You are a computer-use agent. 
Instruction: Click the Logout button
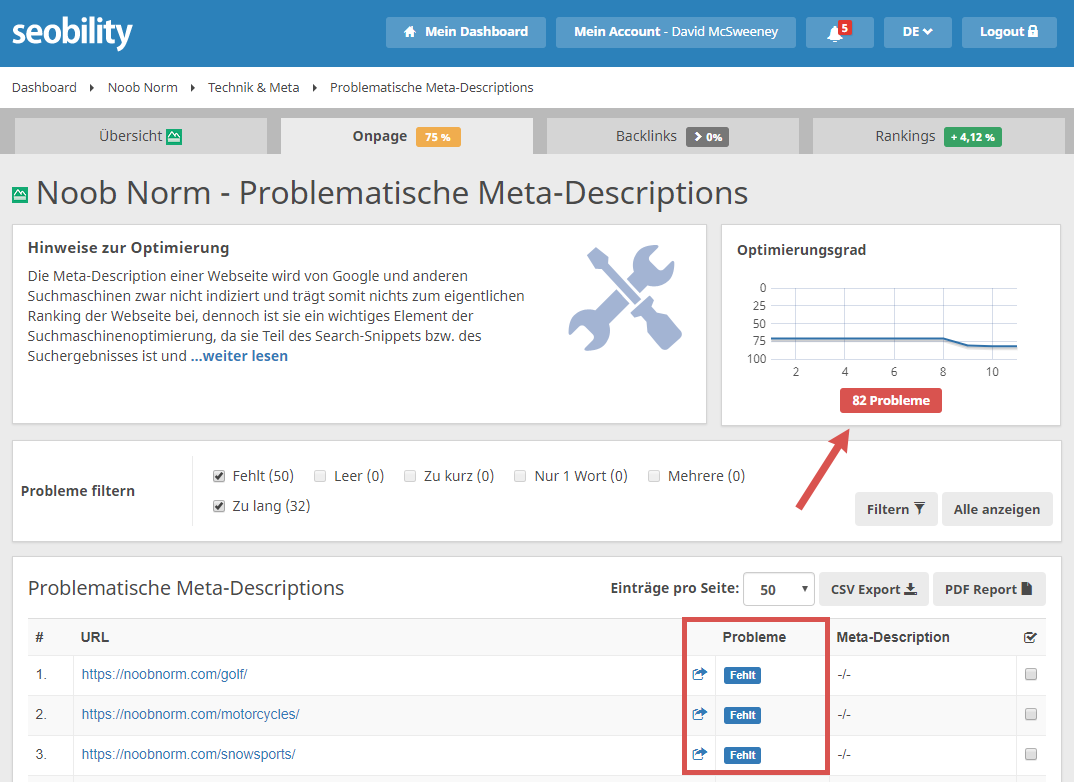(x=1009, y=32)
